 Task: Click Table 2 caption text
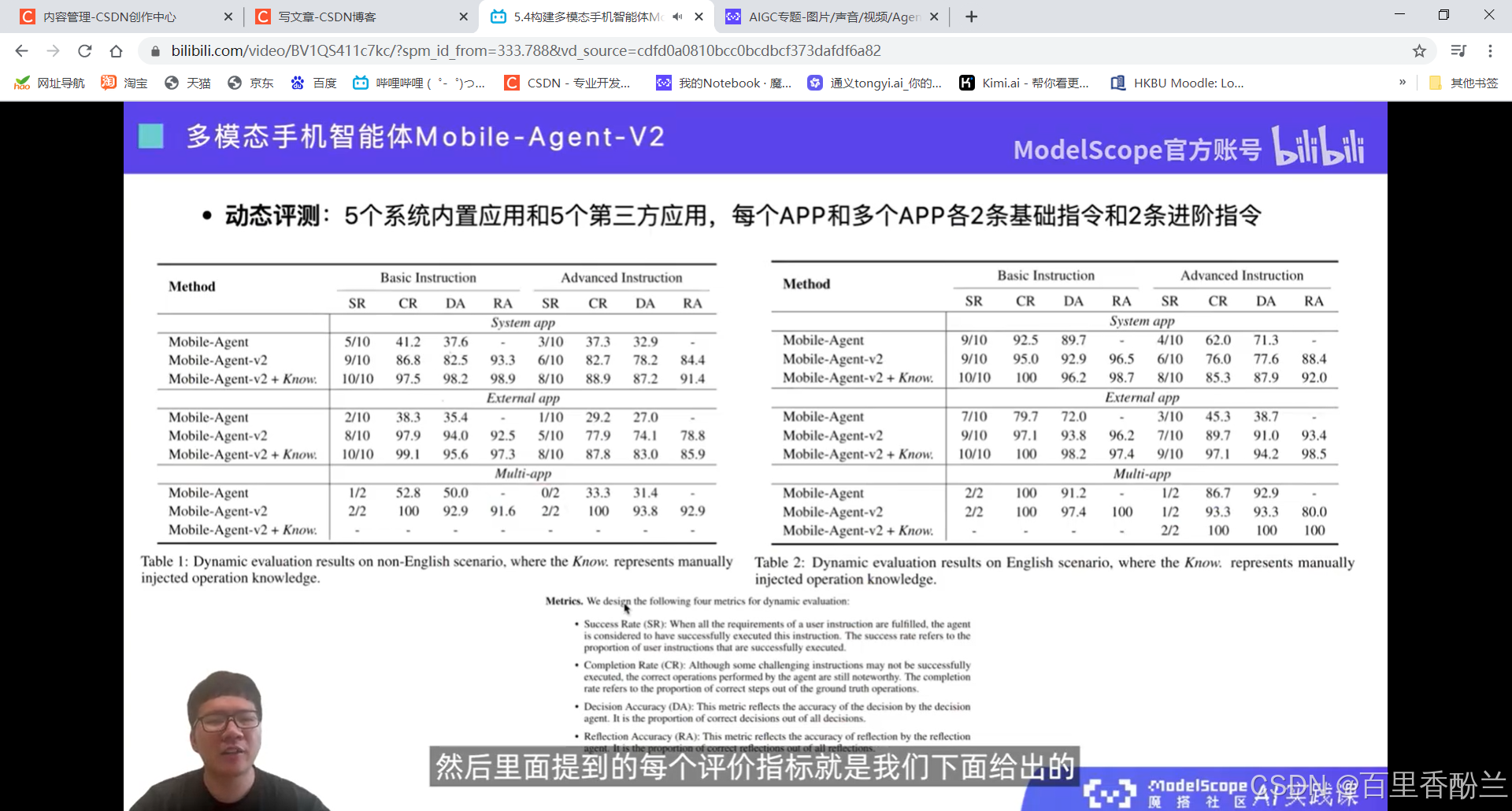point(1054,570)
